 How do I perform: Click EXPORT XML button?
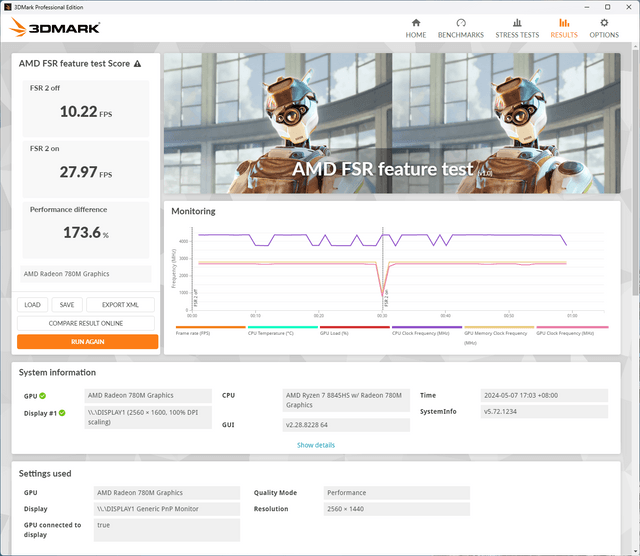click(120, 305)
